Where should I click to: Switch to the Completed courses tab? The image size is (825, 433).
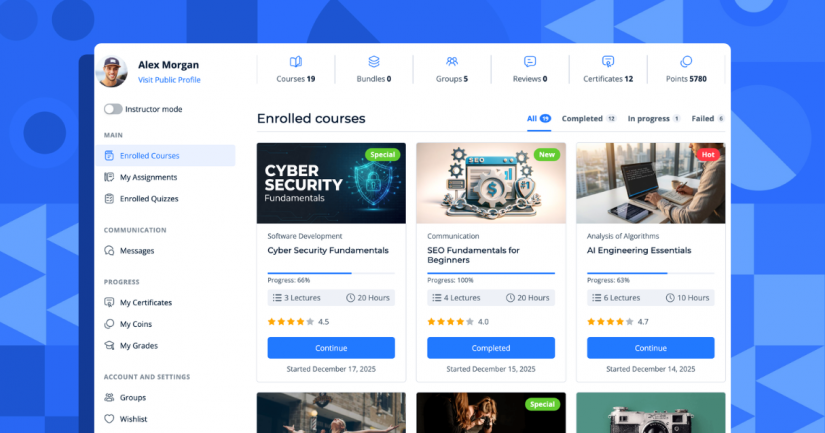pyautogui.click(x=582, y=119)
